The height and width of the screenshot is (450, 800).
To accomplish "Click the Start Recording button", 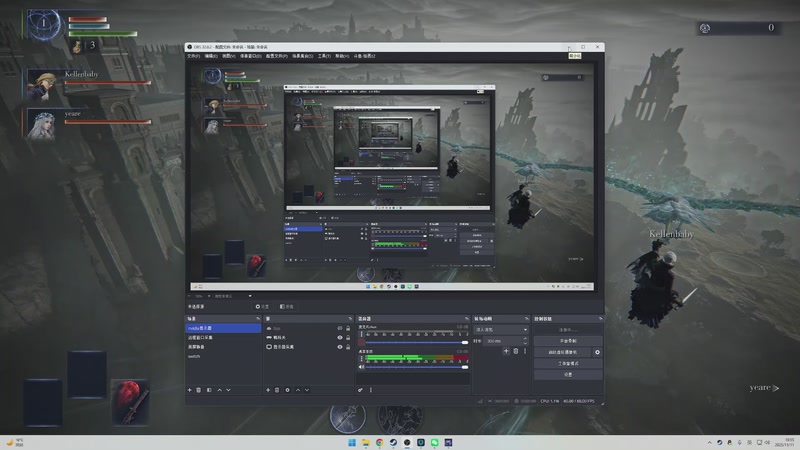I will tap(568, 341).
